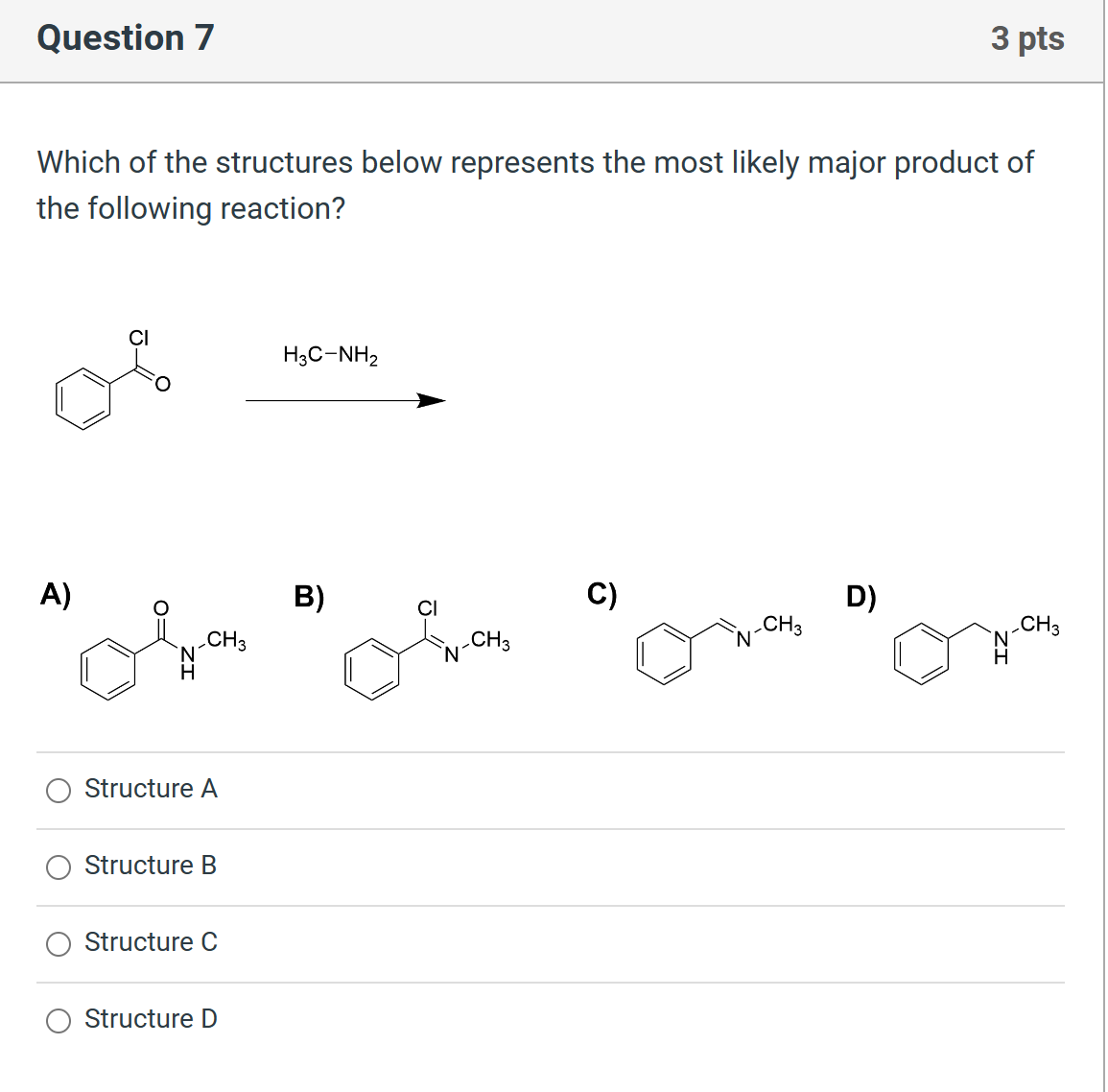The width and height of the screenshot is (1108, 1092).
Task: Select the Structure B radio button
Action: [59, 866]
